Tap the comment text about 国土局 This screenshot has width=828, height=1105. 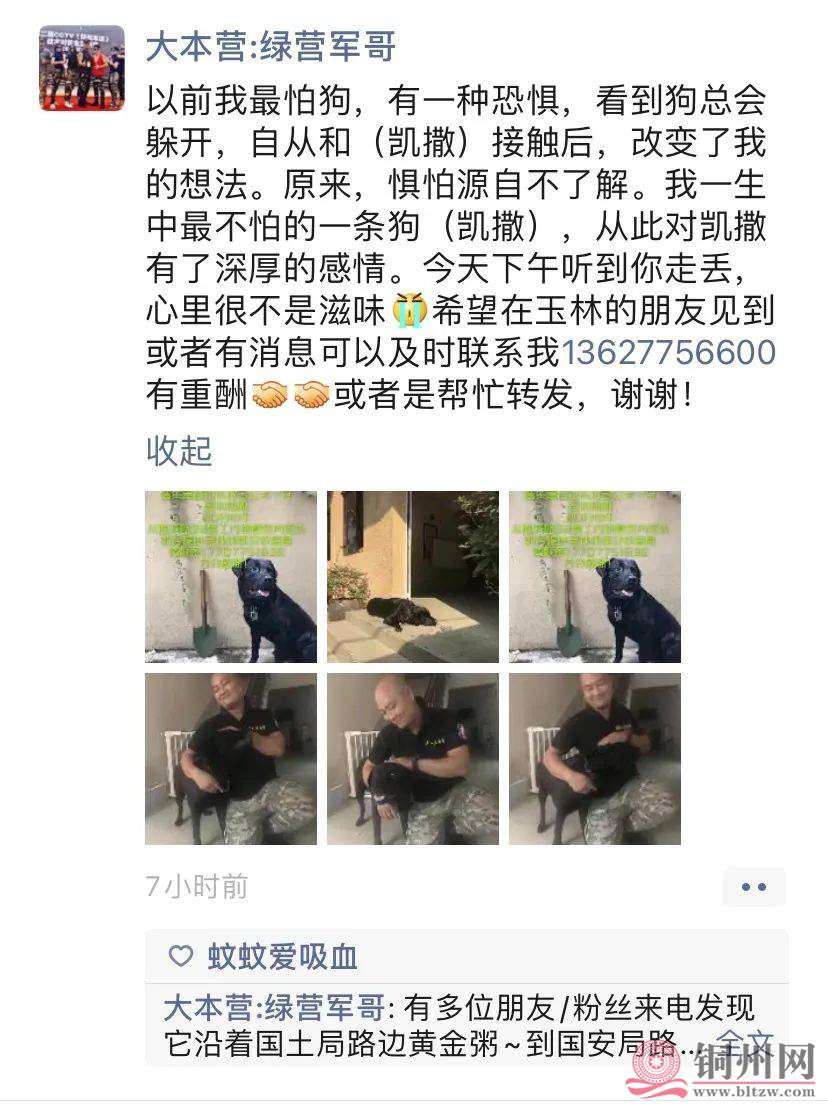[x=459, y=1026]
